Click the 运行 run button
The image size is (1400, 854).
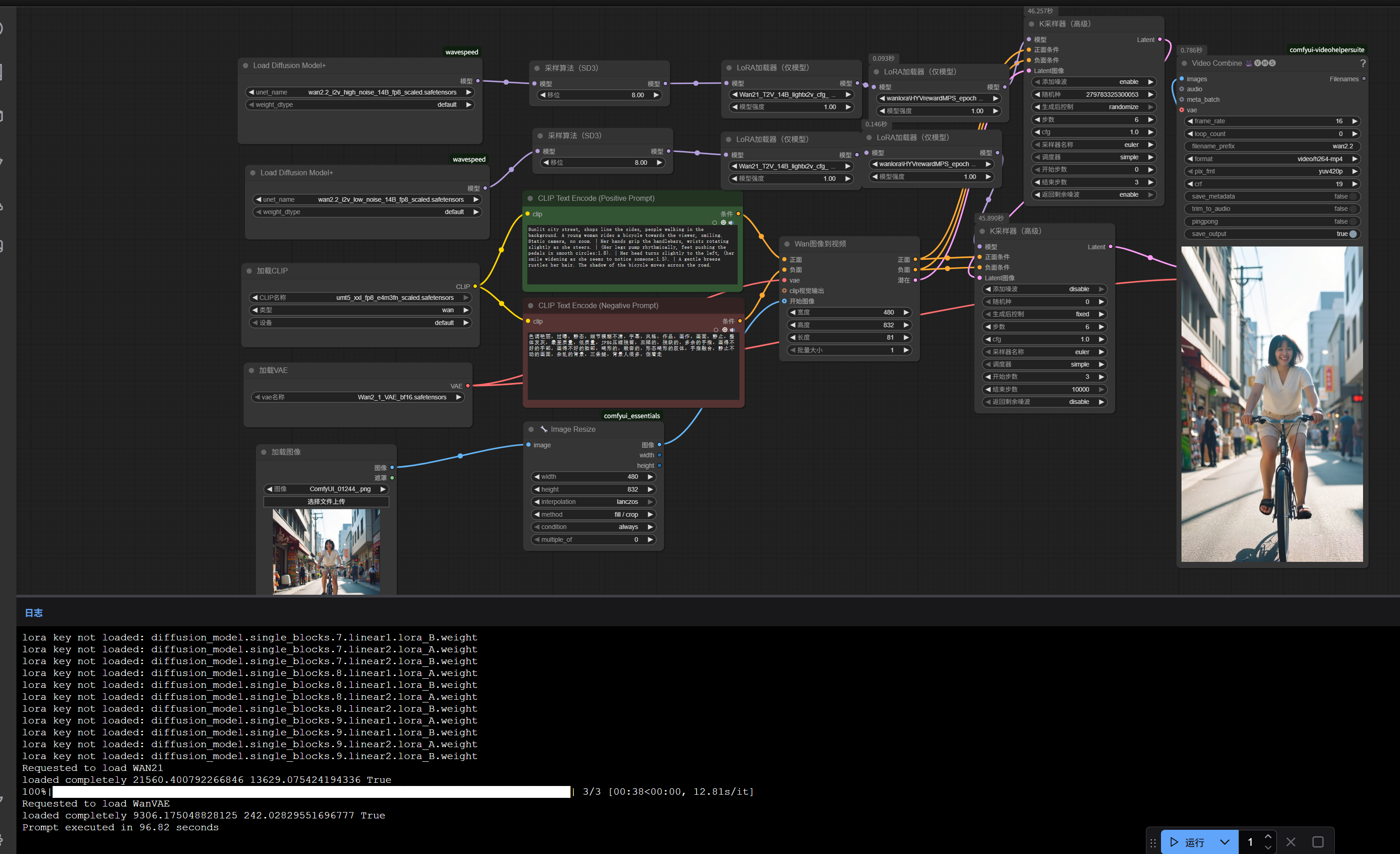[1188, 842]
